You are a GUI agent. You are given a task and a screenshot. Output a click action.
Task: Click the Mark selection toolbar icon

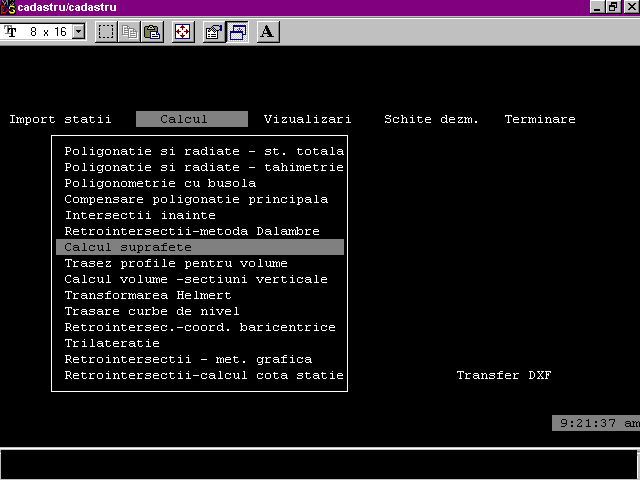point(106,32)
